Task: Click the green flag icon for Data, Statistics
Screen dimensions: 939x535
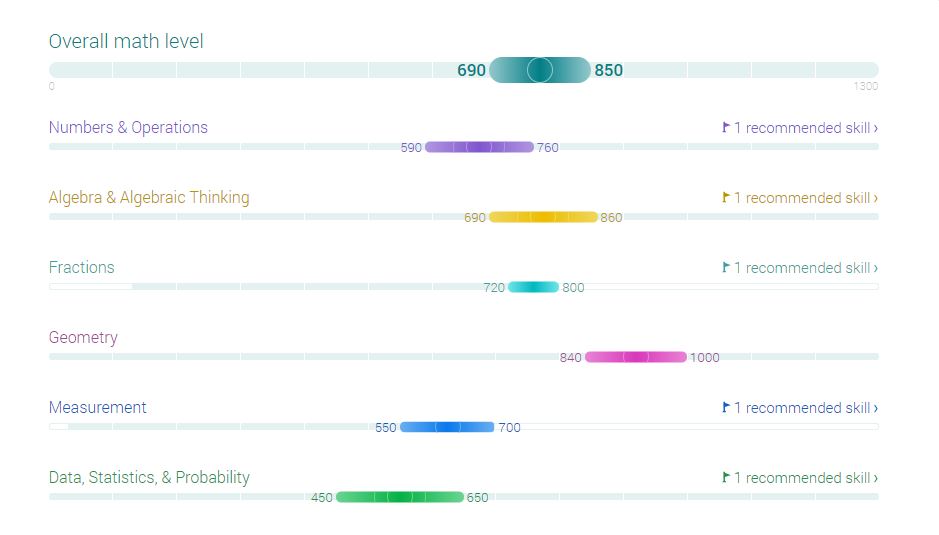Action: click(x=726, y=477)
